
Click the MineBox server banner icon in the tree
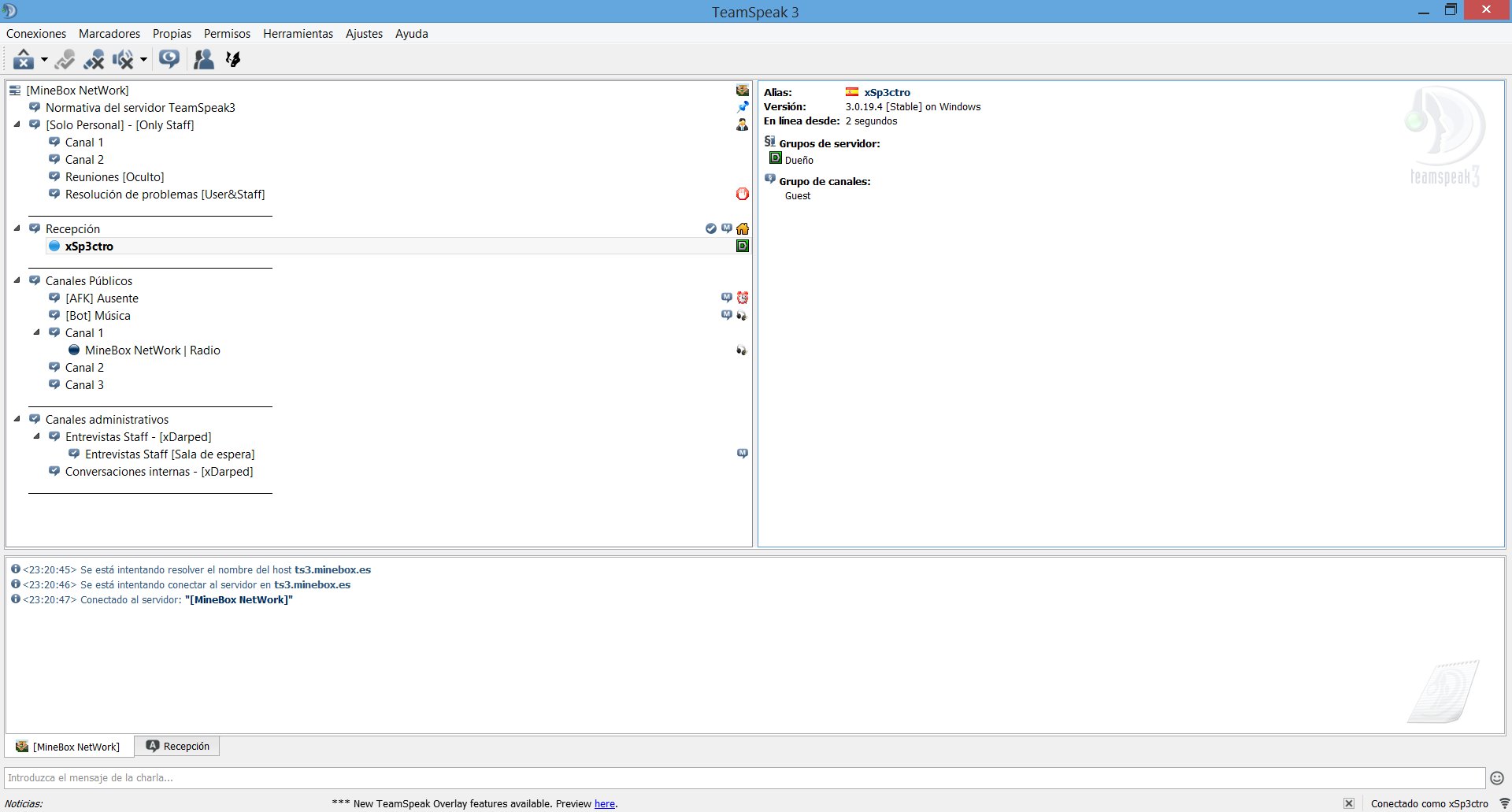point(742,91)
